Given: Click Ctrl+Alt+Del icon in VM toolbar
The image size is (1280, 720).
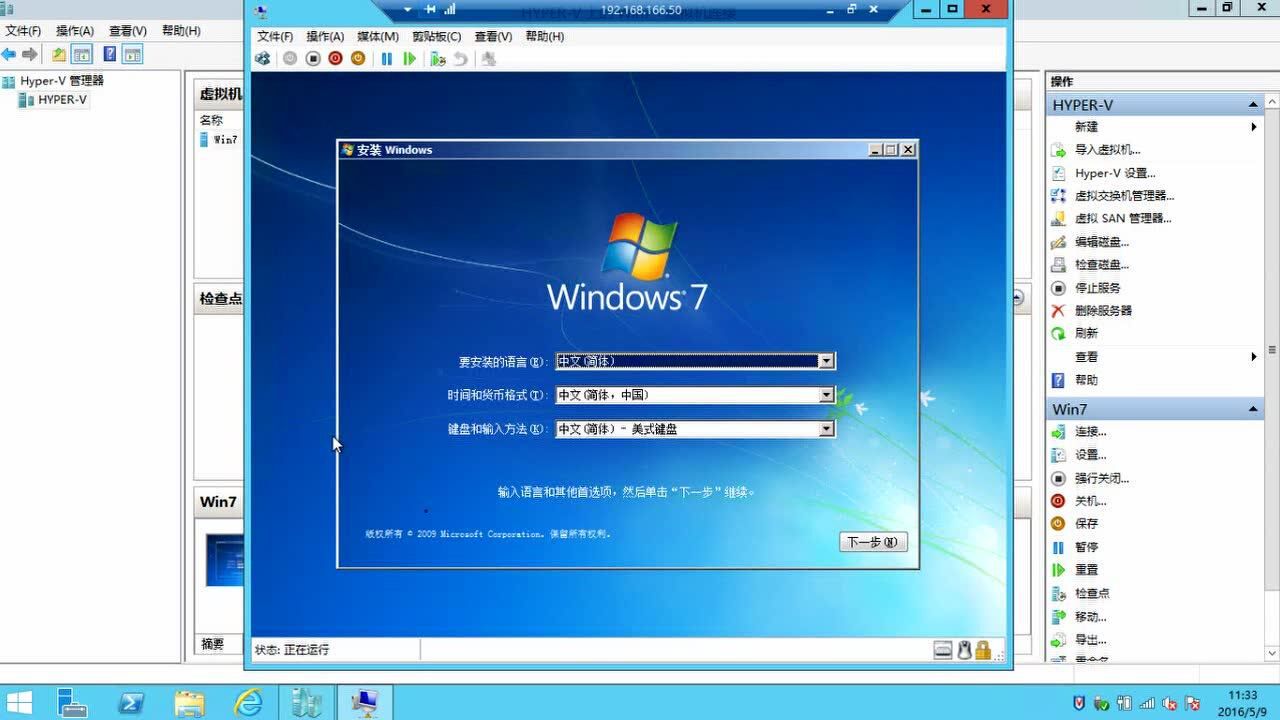Looking at the screenshot, I should [263, 59].
